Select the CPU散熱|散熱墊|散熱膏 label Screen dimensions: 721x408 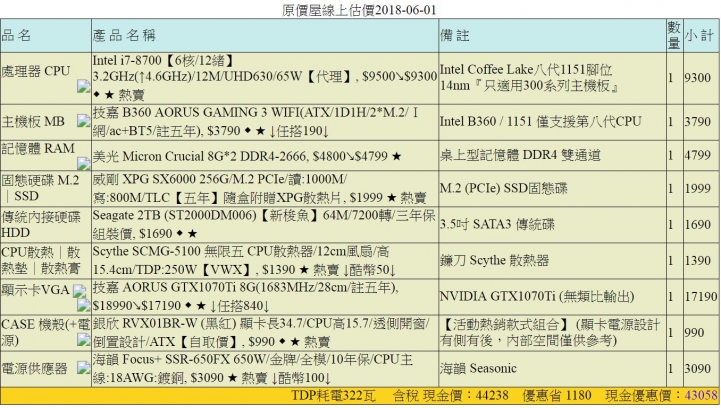click(x=41, y=260)
